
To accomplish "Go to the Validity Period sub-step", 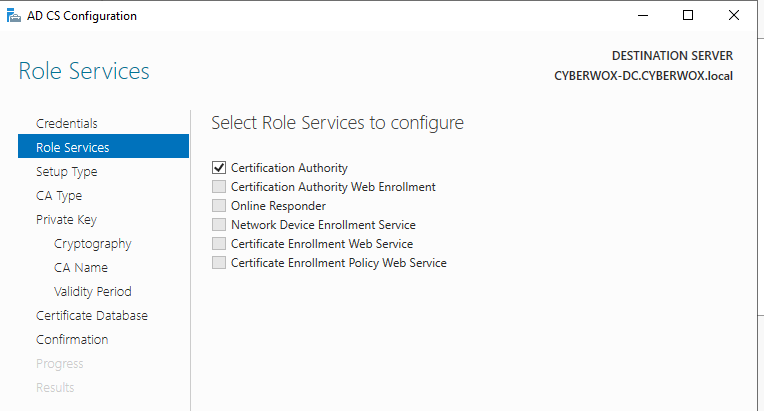I will (x=93, y=291).
